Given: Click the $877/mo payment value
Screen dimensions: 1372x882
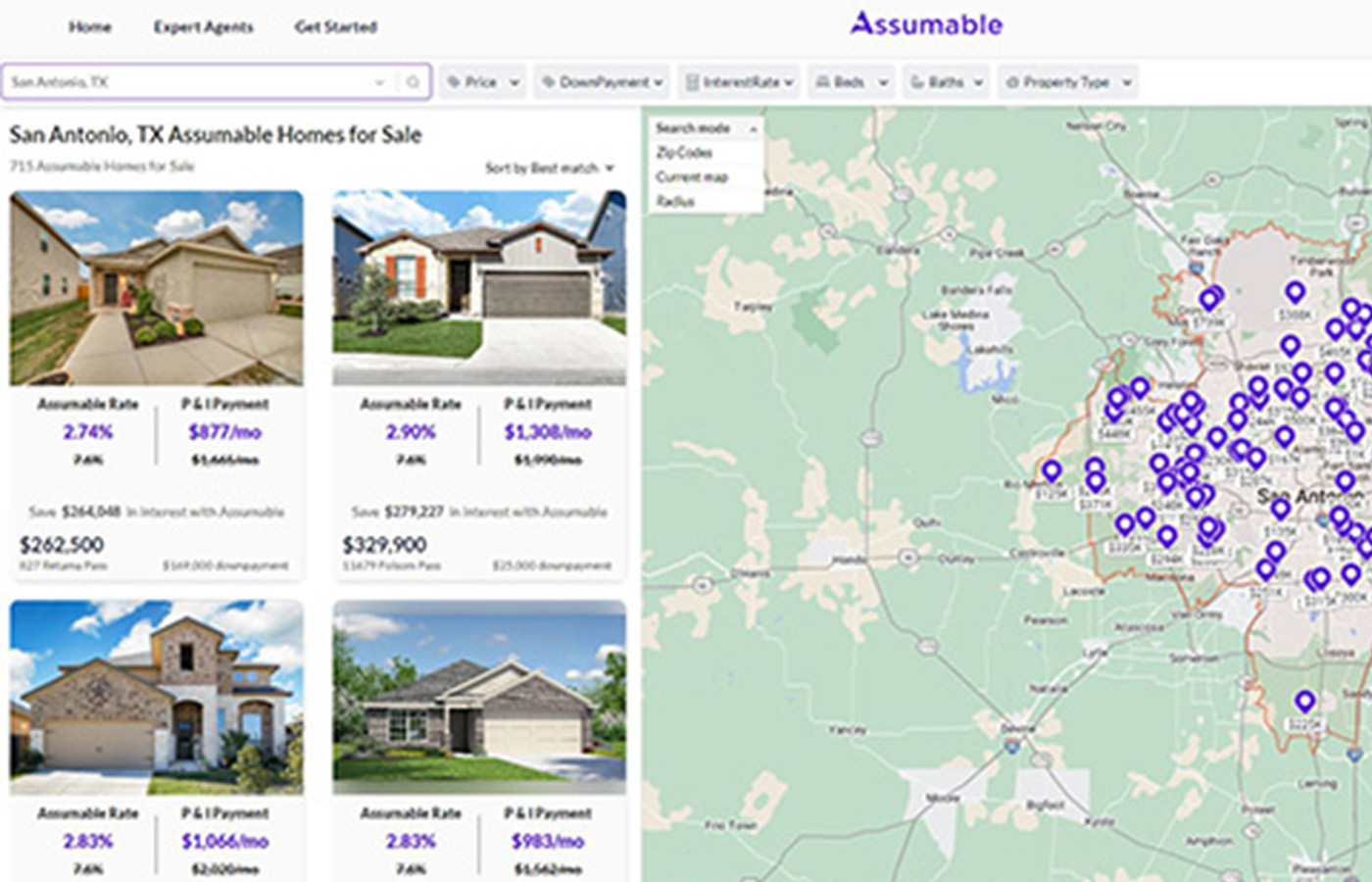Looking at the screenshot, I should [224, 432].
